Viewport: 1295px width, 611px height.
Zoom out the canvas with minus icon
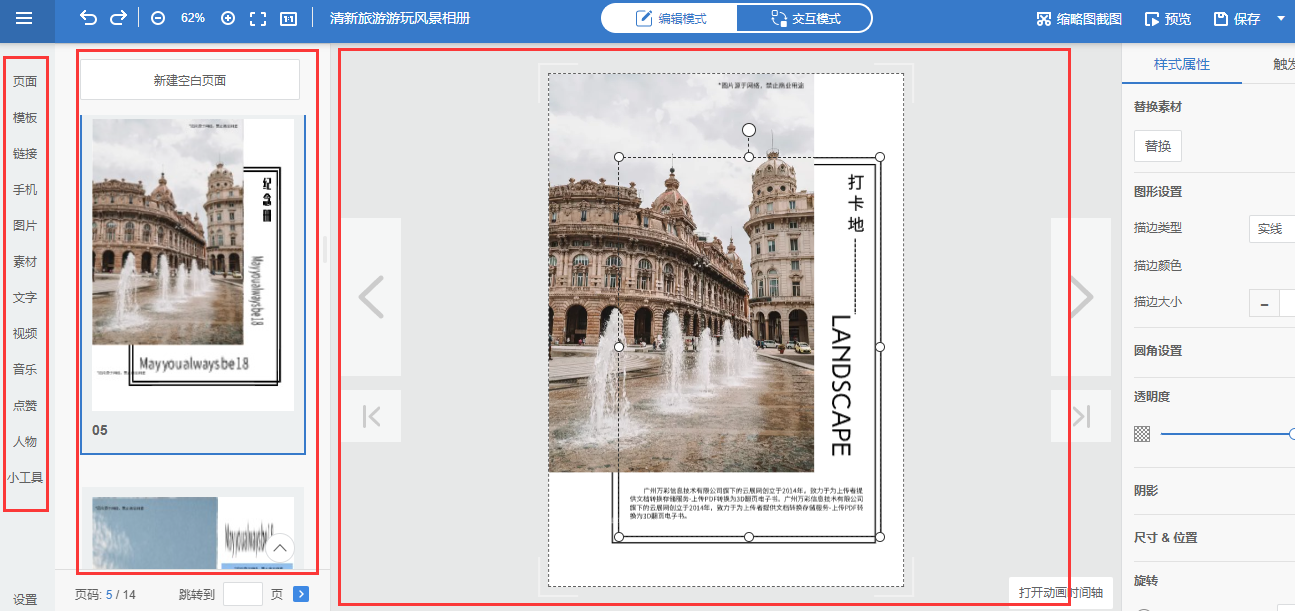(158, 18)
